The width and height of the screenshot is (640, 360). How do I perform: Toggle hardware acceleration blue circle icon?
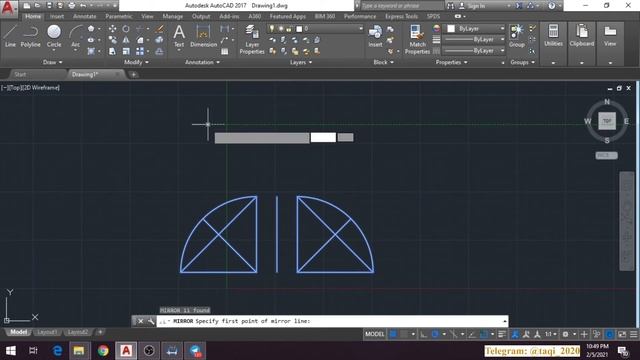click(x=609, y=334)
